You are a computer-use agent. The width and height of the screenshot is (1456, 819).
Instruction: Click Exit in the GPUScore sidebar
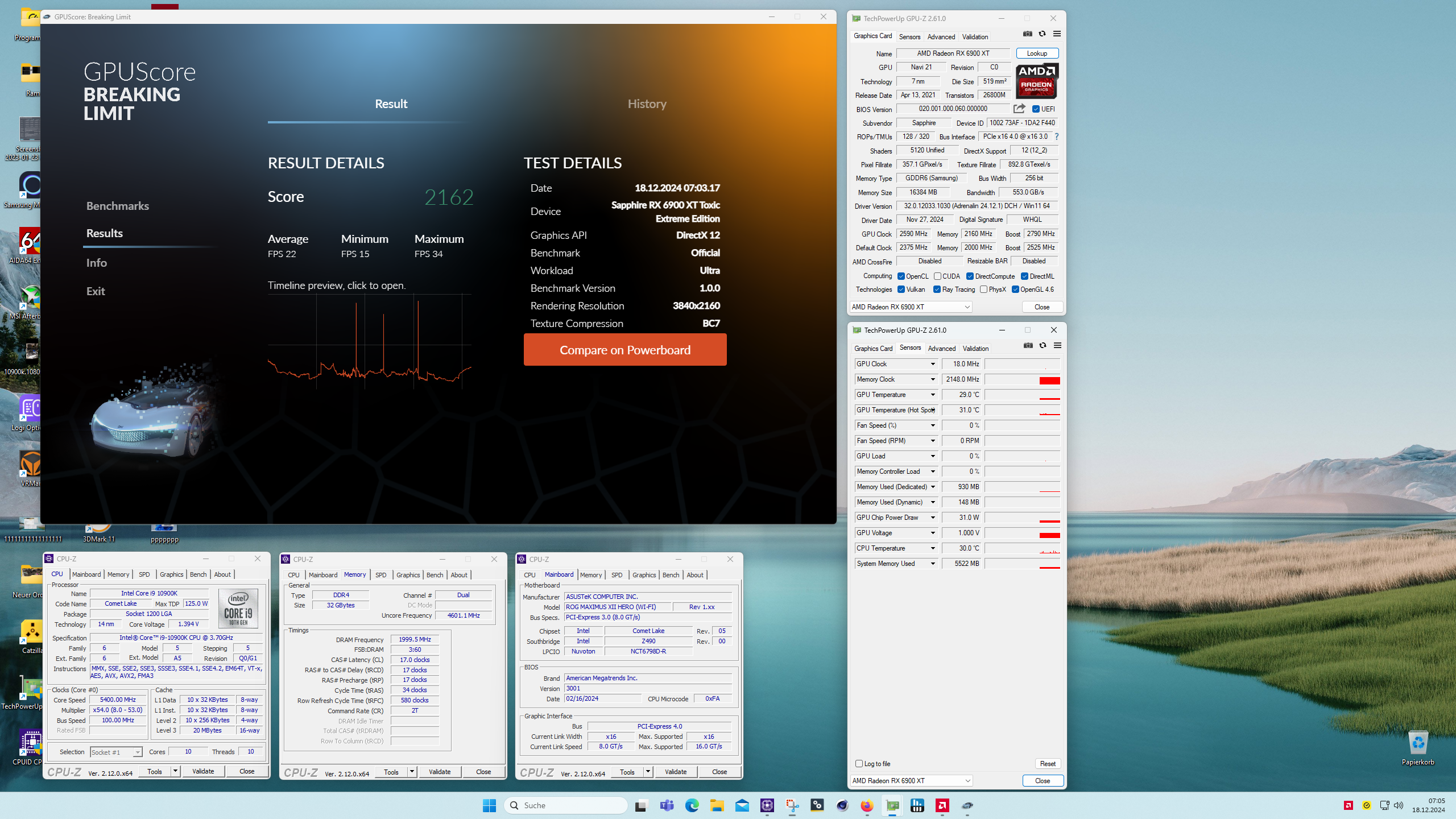pyautogui.click(x=96, y=291)
